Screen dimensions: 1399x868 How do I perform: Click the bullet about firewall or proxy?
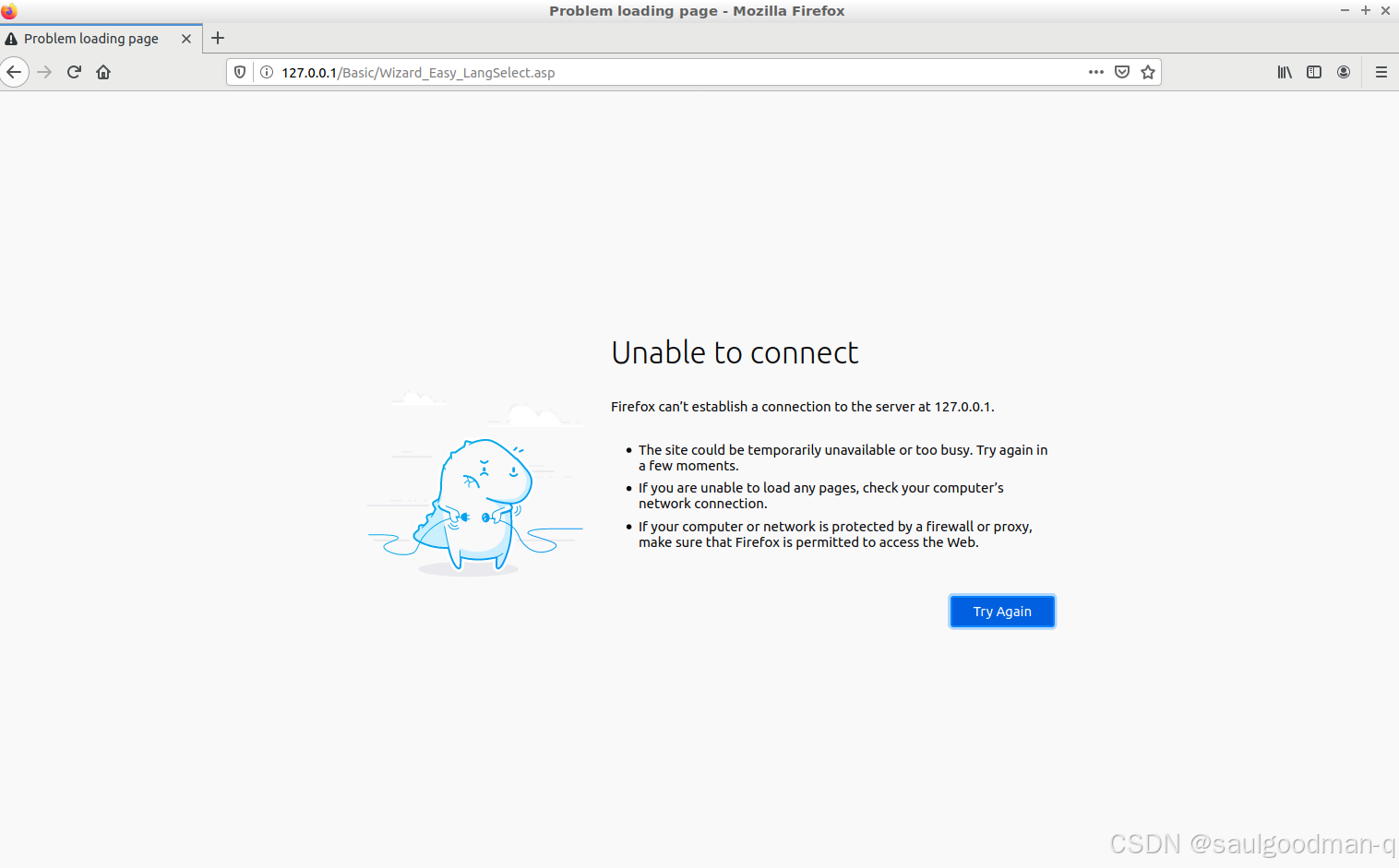click(835, 534)
